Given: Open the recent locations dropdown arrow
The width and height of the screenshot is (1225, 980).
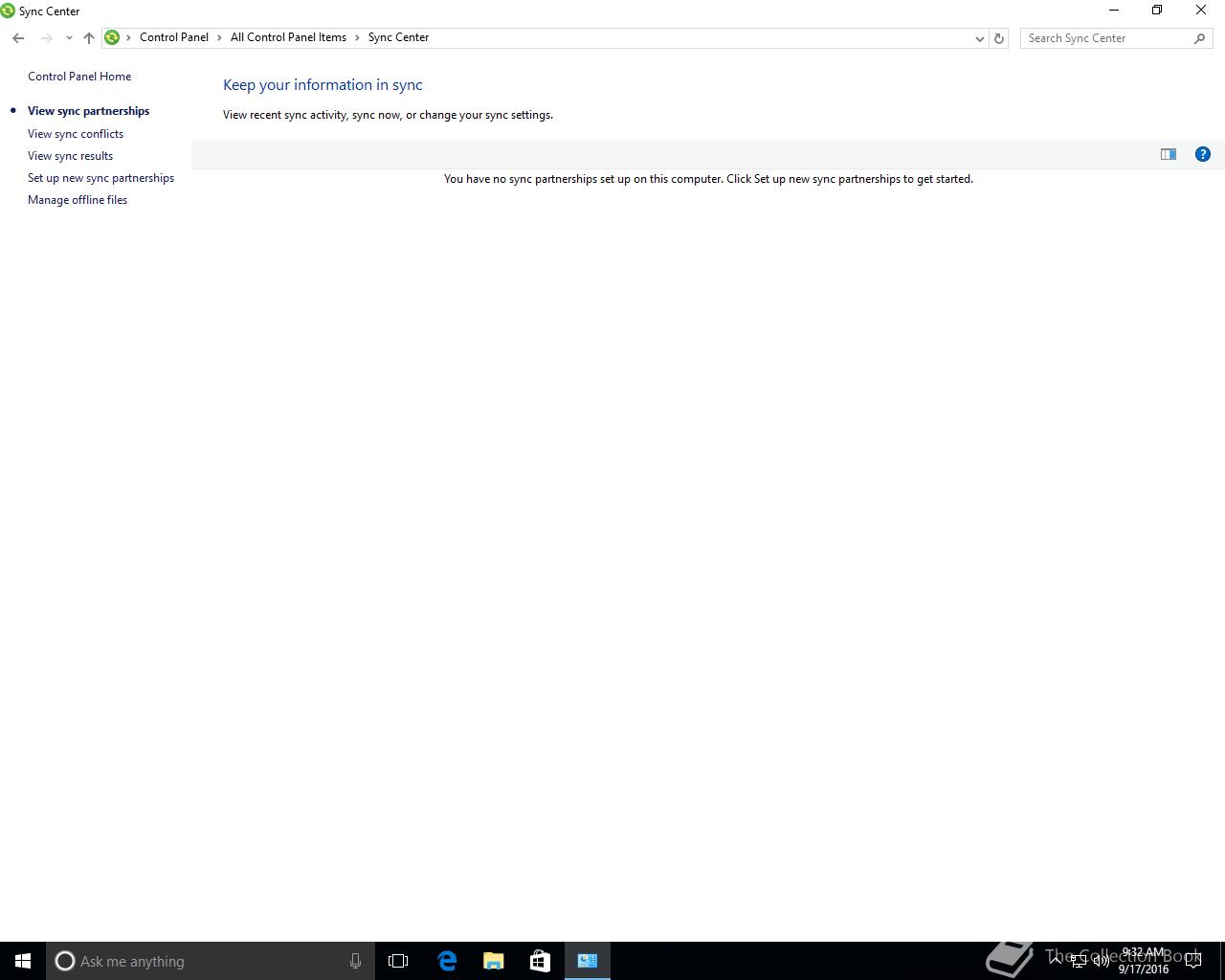Looking at the screenshot, I should coord(69,38).
